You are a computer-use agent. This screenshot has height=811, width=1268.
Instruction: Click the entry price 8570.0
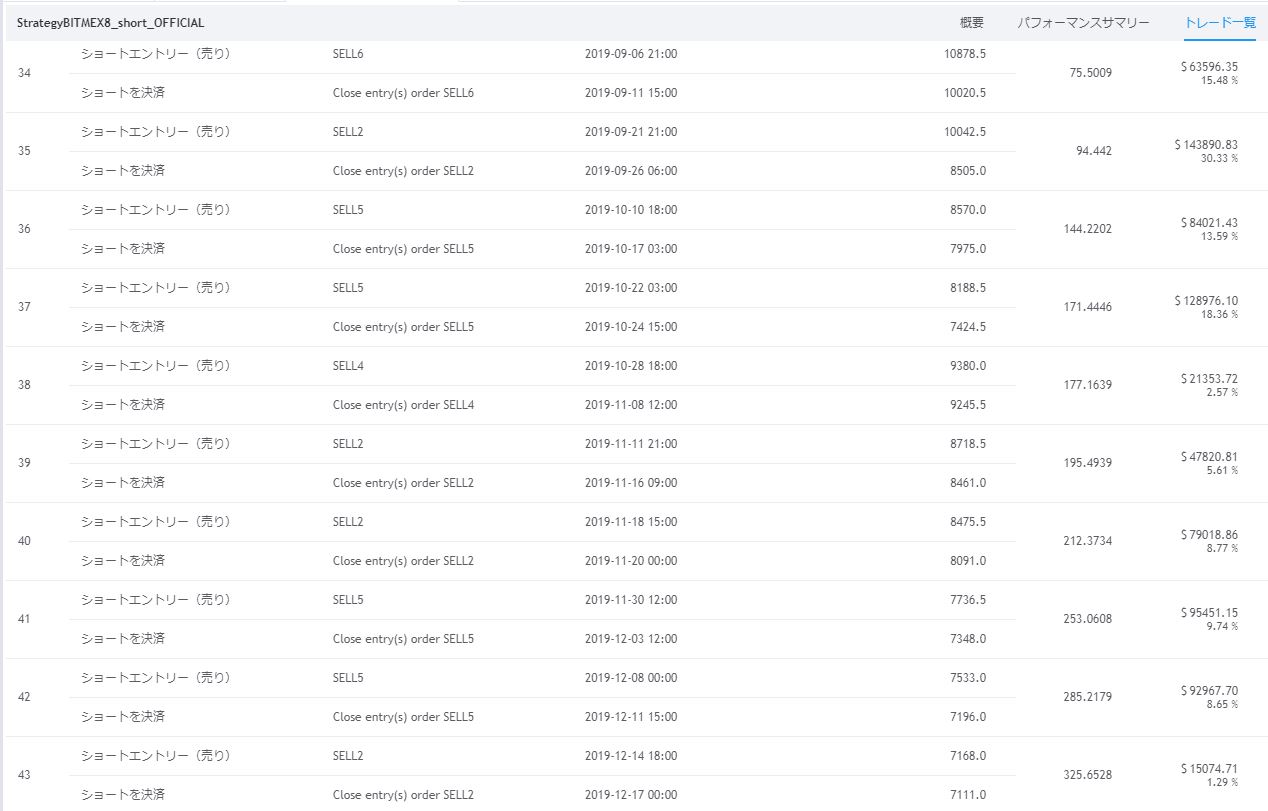(965, 210)
